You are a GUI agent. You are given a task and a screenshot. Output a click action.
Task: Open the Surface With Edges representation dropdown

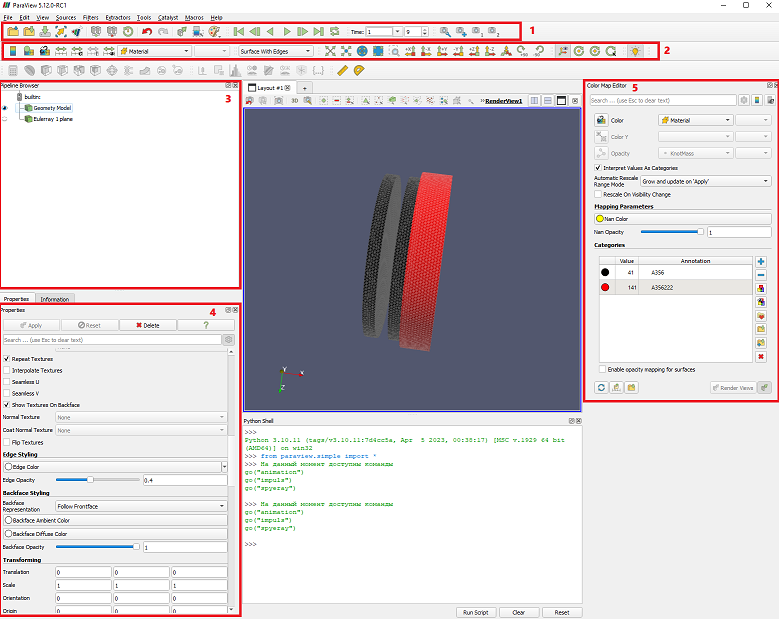coord(276,51)
